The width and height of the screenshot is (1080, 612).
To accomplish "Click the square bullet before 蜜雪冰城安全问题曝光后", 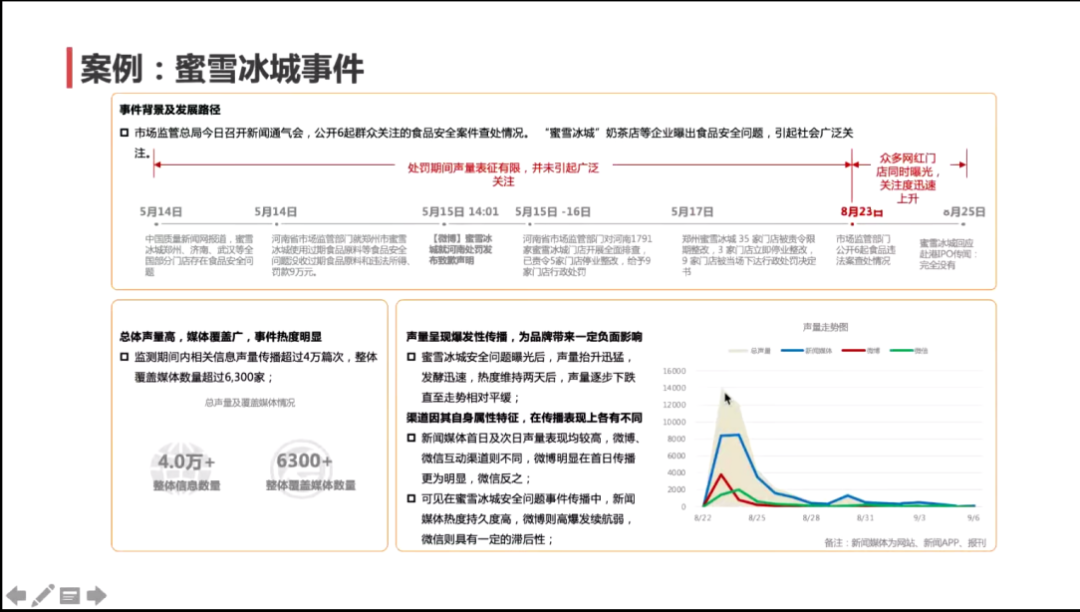I will pos(411,357).
